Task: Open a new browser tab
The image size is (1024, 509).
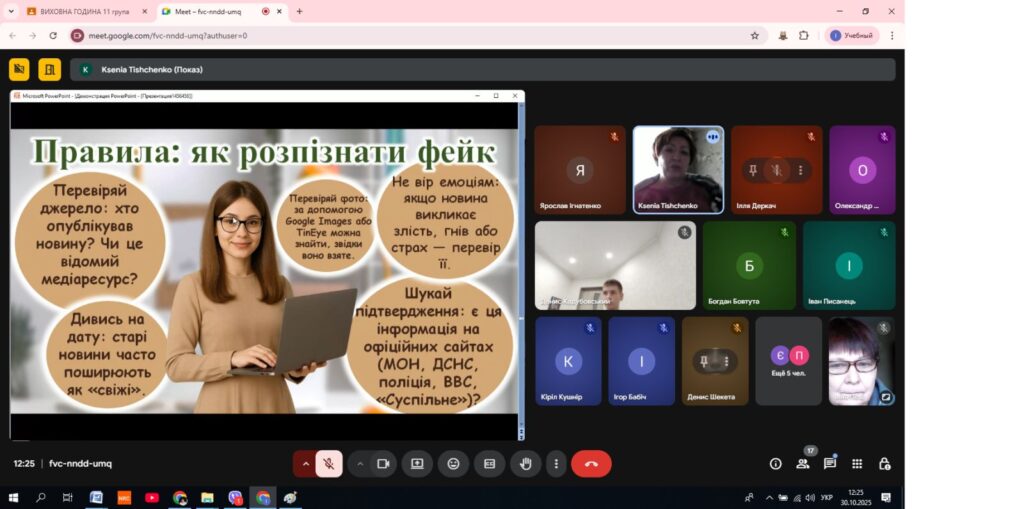Action: 299,11
